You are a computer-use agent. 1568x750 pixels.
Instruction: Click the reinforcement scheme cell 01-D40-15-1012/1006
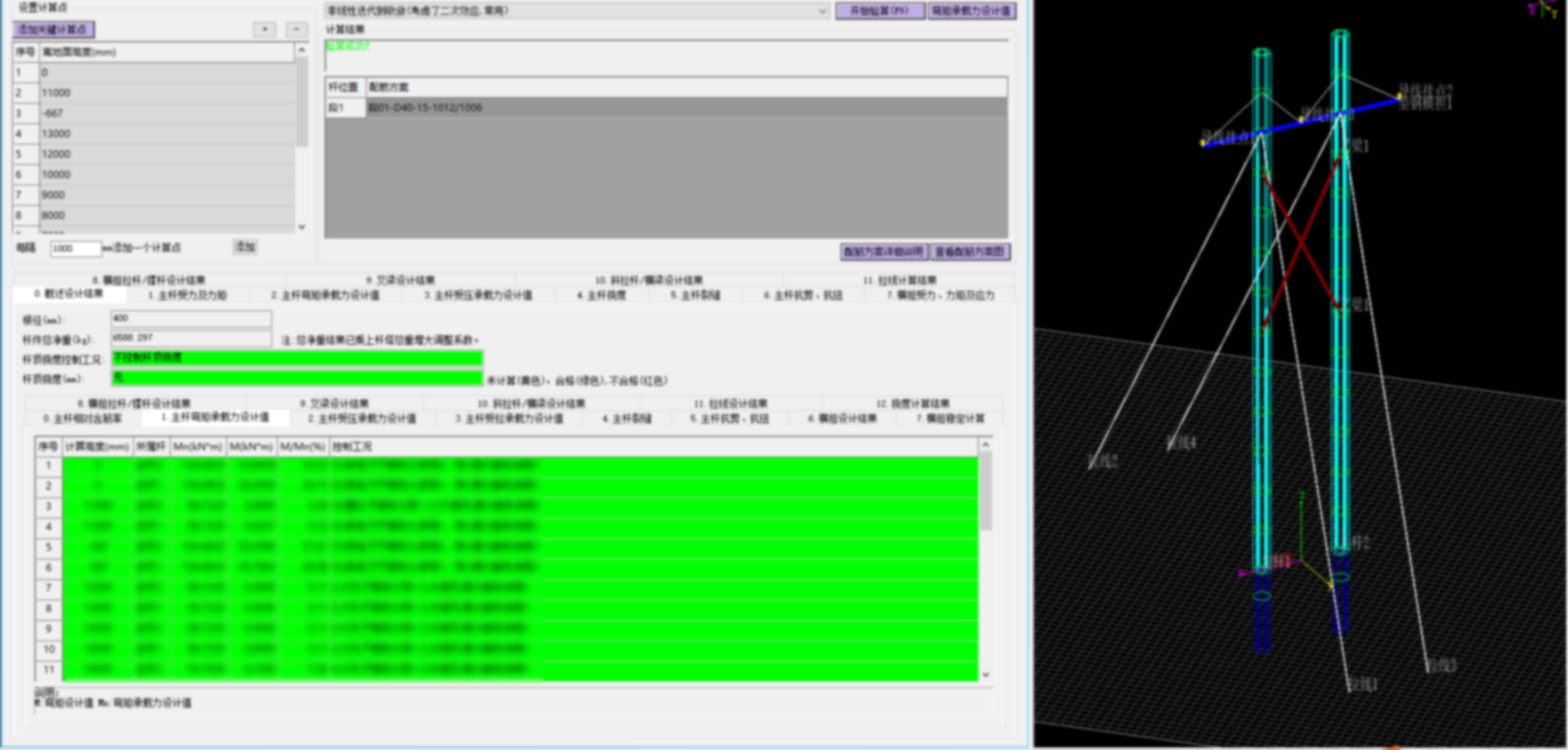point(686,107)
